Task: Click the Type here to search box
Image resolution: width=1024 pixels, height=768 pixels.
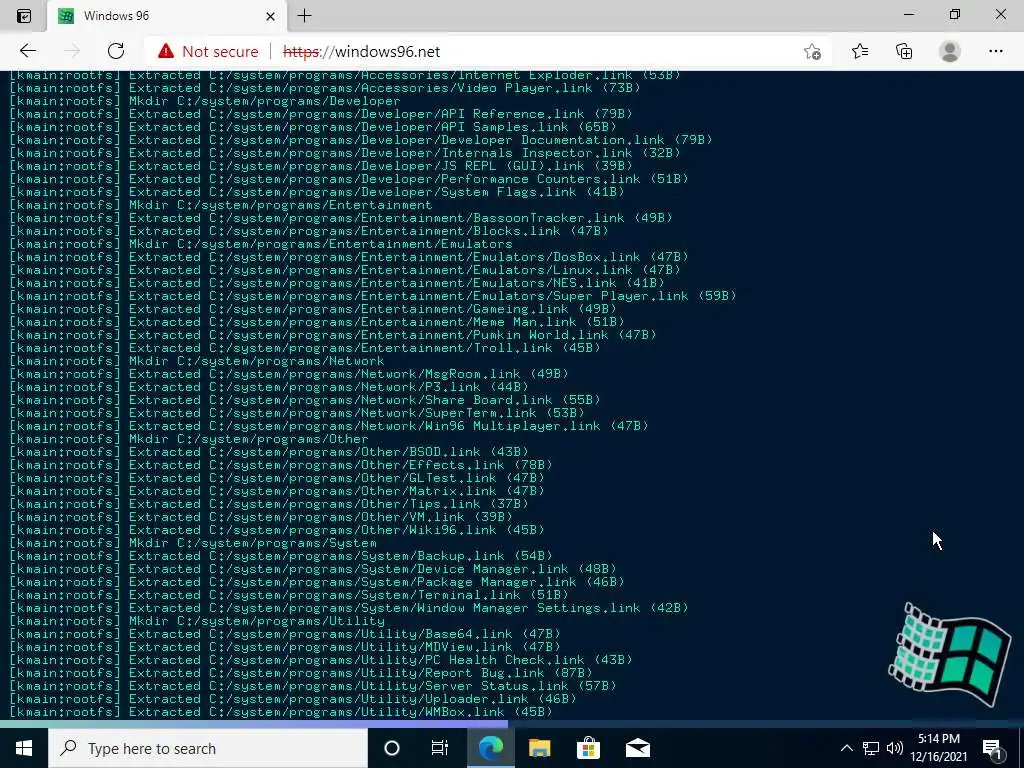Action: point(208,748)
